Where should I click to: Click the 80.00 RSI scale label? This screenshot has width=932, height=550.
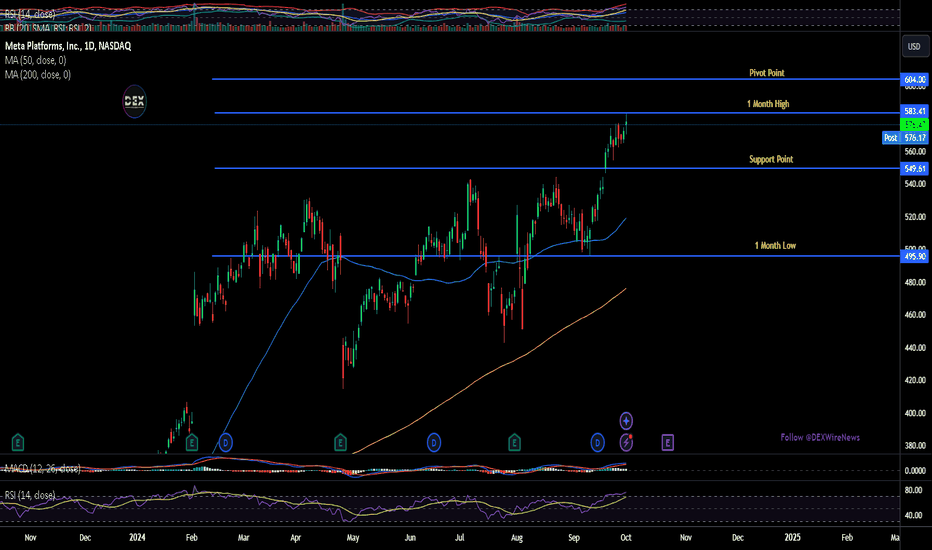[913, 491]
